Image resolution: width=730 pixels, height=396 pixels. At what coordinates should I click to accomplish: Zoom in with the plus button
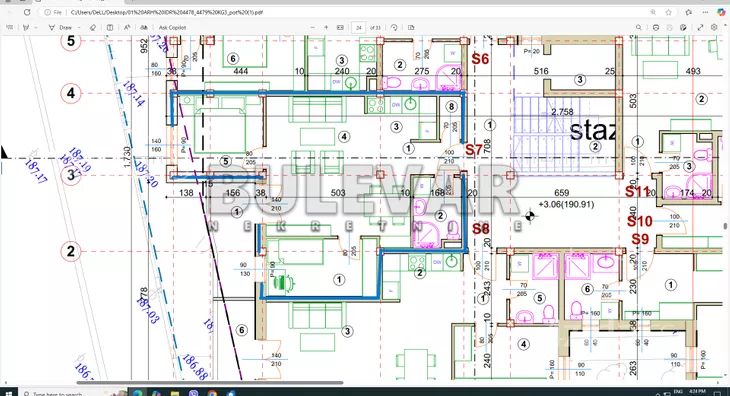point(326,27)
